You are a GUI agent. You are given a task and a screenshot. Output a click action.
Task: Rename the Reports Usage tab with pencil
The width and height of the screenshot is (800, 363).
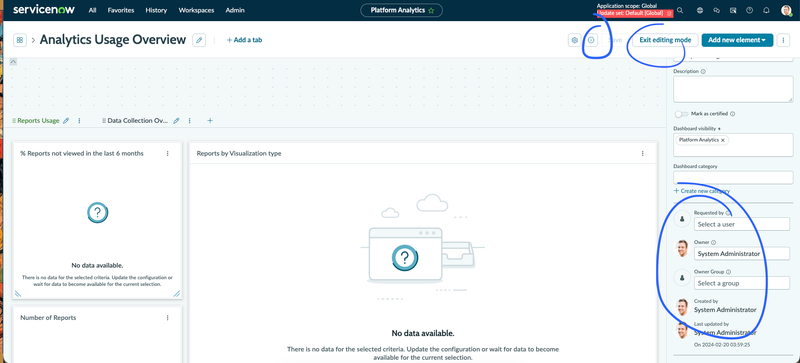65,120
